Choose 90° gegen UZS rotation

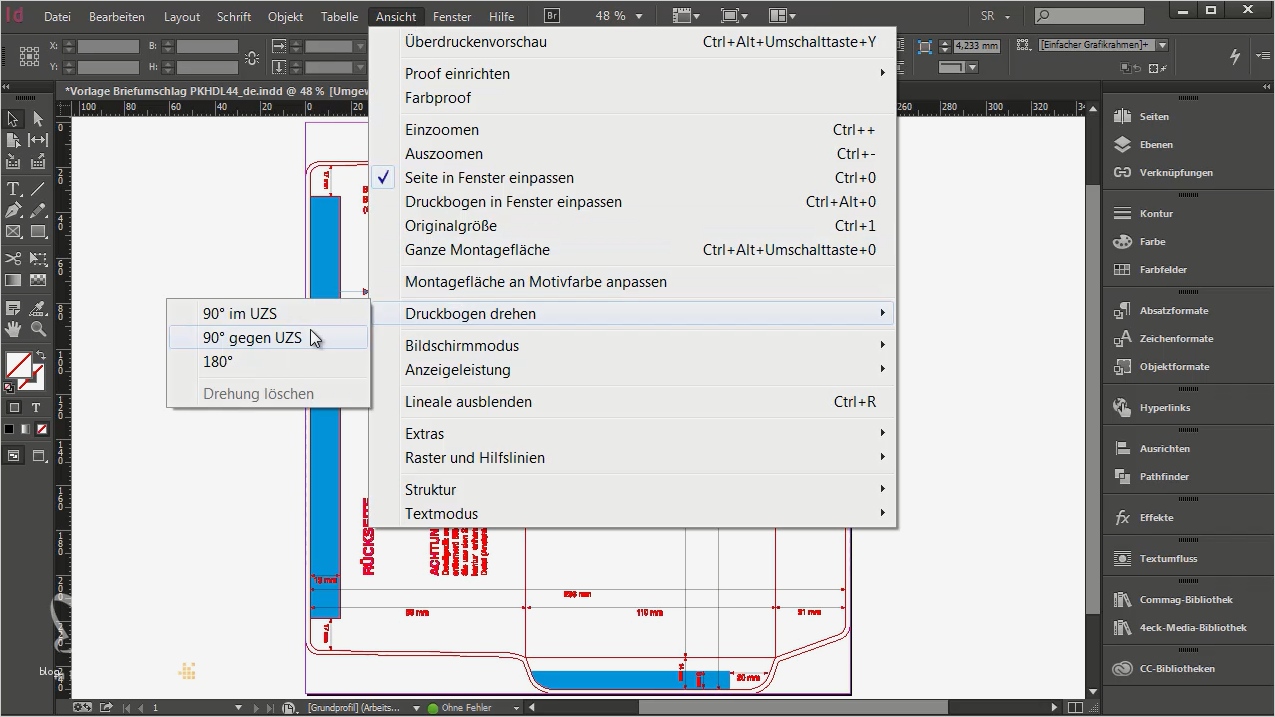coord(252,337)
